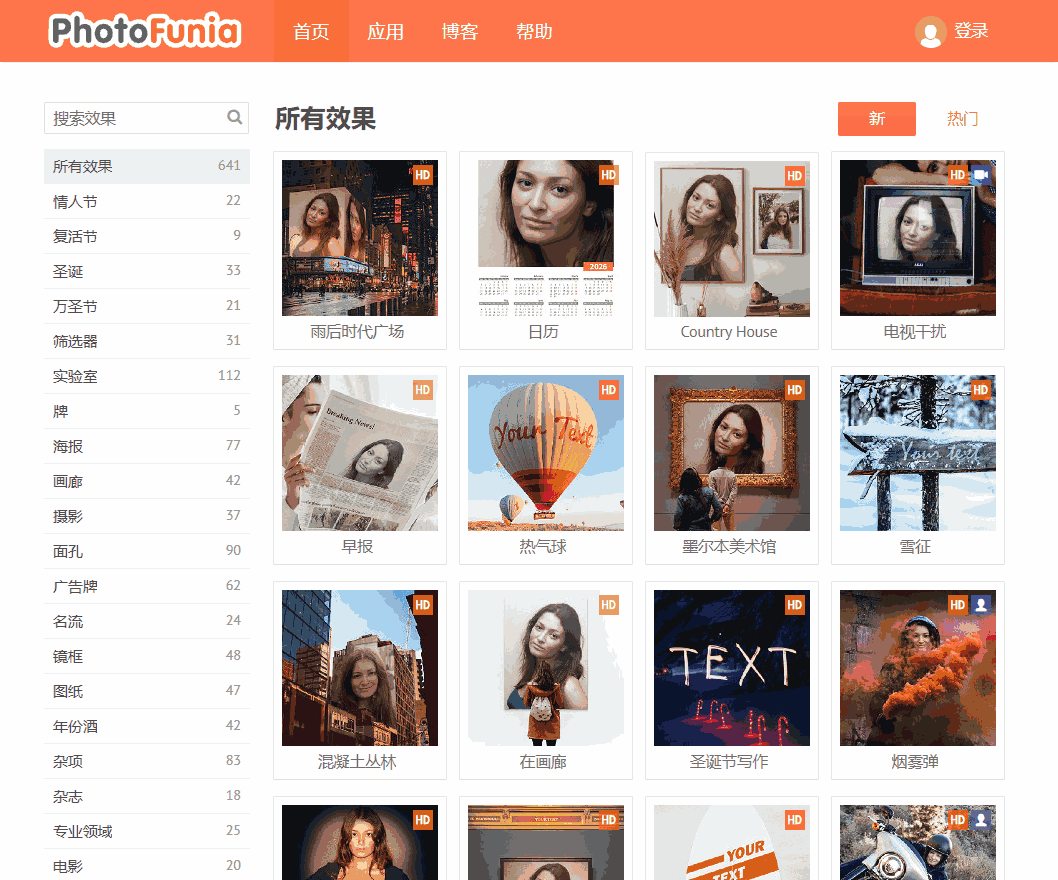
Task: Select 专业领域 category
Action: pyautogui.click(x=146, y=831)
